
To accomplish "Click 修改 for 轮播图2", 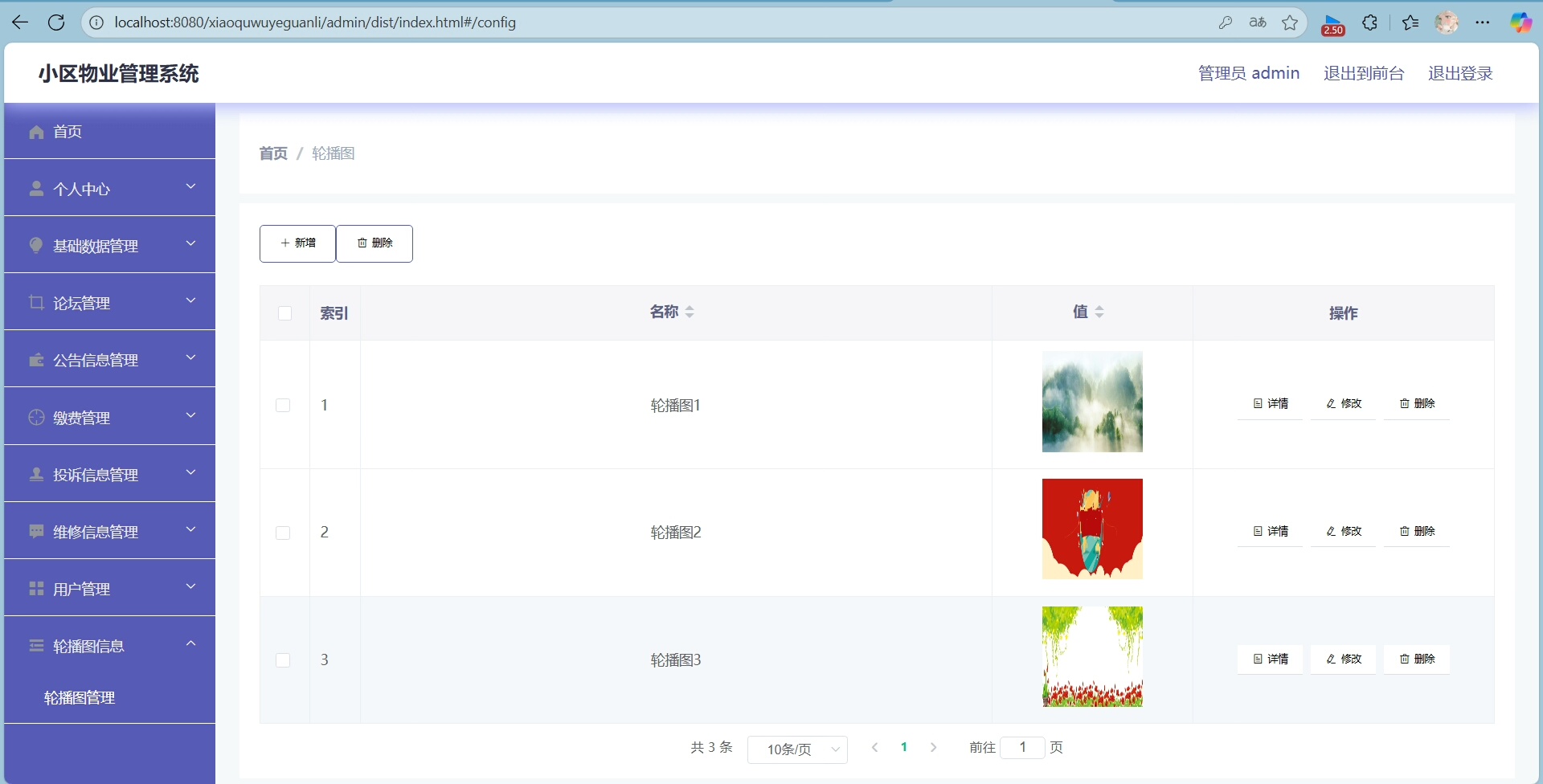I will pos(1343,532).
